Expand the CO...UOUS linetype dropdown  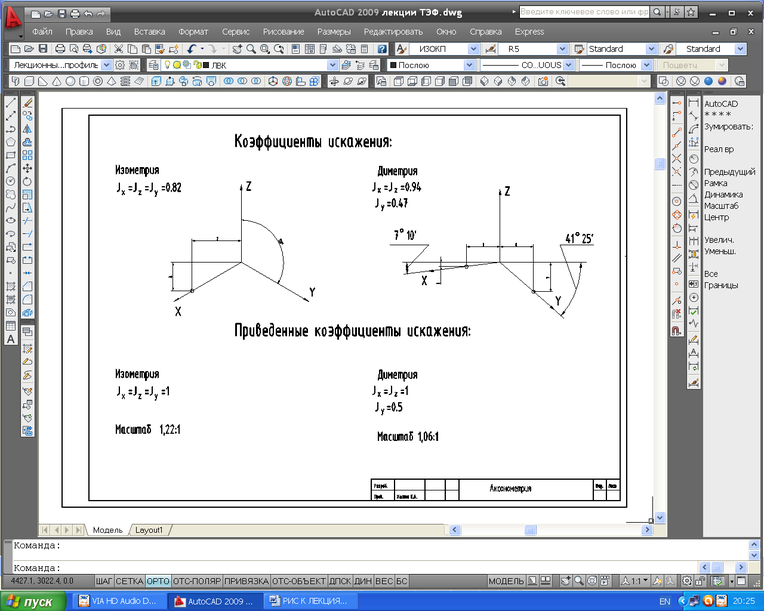tap(570, 65)
